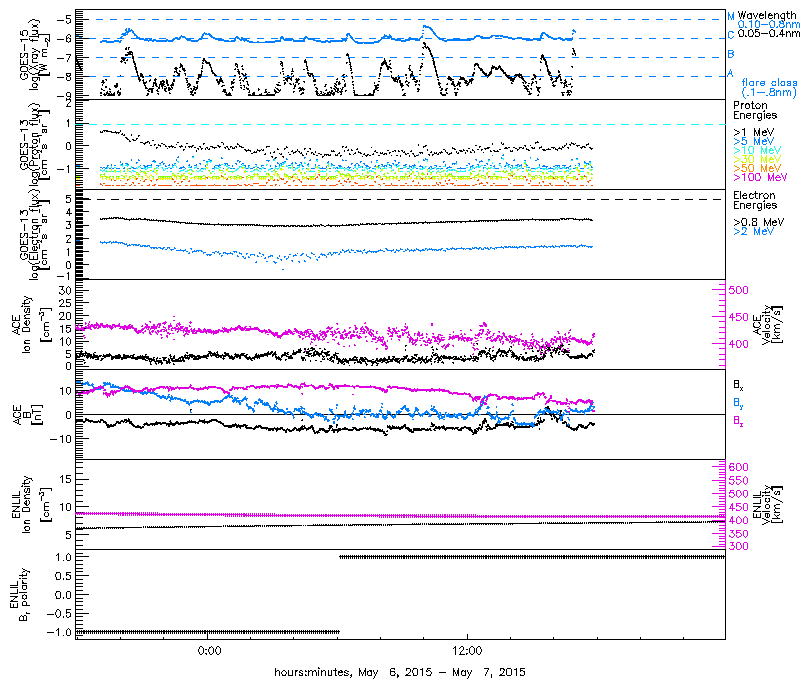Screen dimensions: 800x680
Task: Click the black Bx legend label
Action: coord(738,385)
